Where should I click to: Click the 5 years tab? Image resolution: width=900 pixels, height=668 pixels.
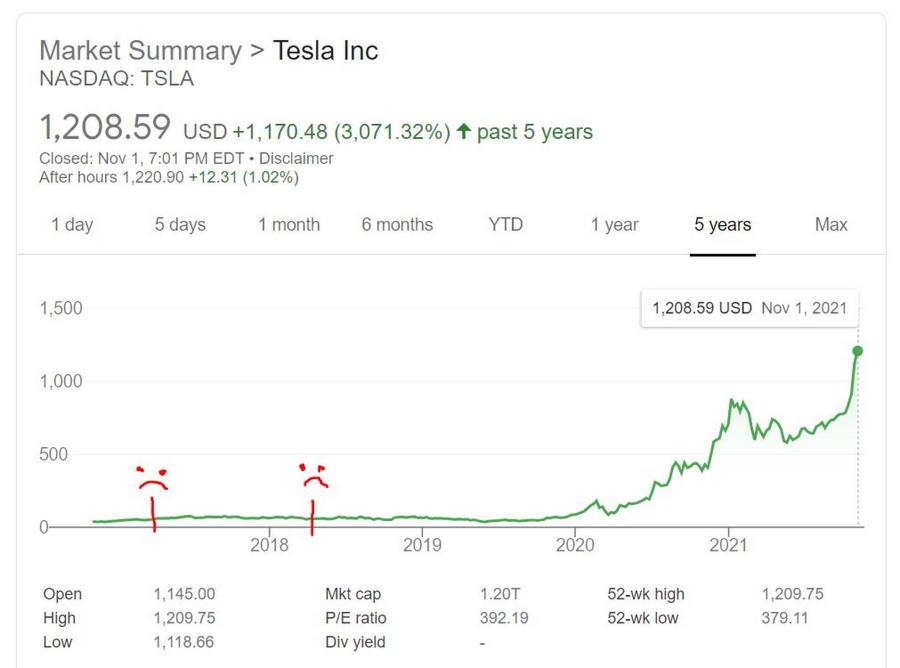[x=723, y=224]
